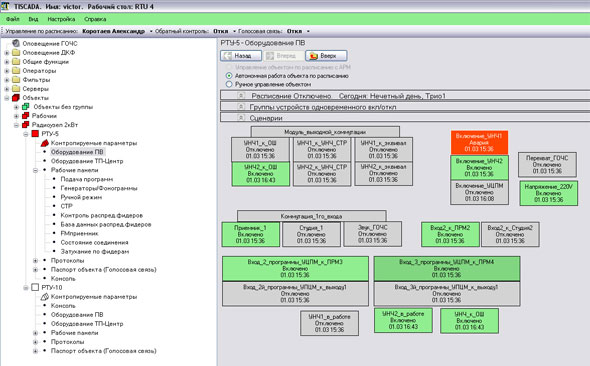Screen dimensions: 590x366
Task: Expand Общие функции tree node
Action: [x=7, y=62]
